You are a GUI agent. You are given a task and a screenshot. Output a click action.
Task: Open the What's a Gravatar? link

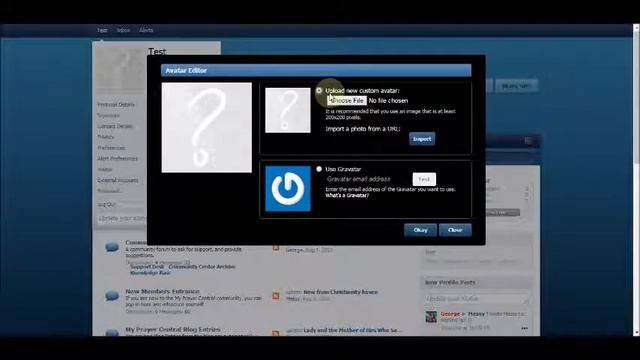[x=347, y=196]
